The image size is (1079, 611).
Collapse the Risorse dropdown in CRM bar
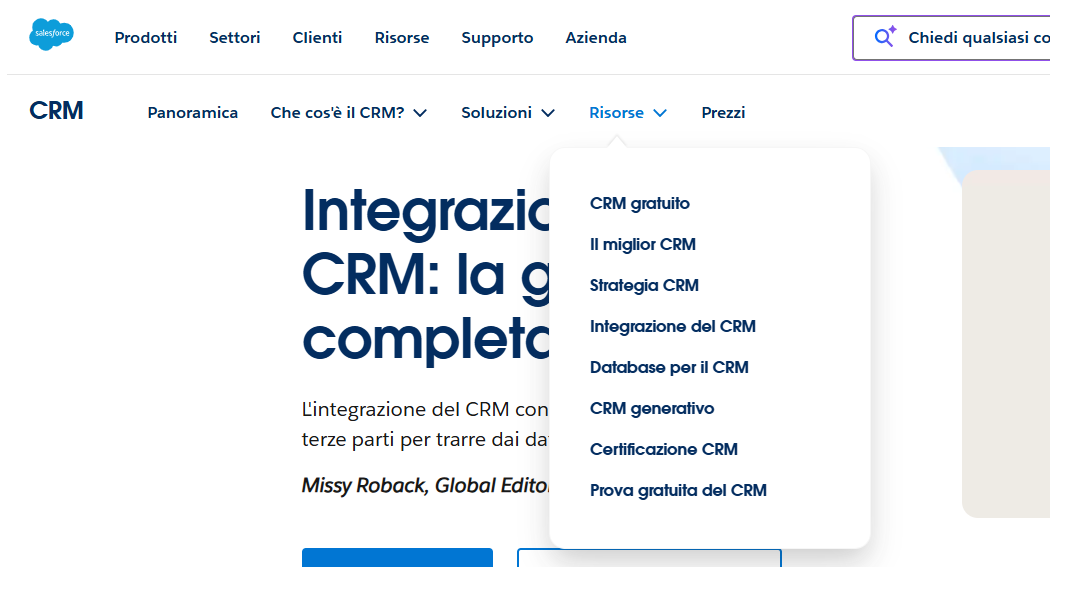click(x=628, y=113)
